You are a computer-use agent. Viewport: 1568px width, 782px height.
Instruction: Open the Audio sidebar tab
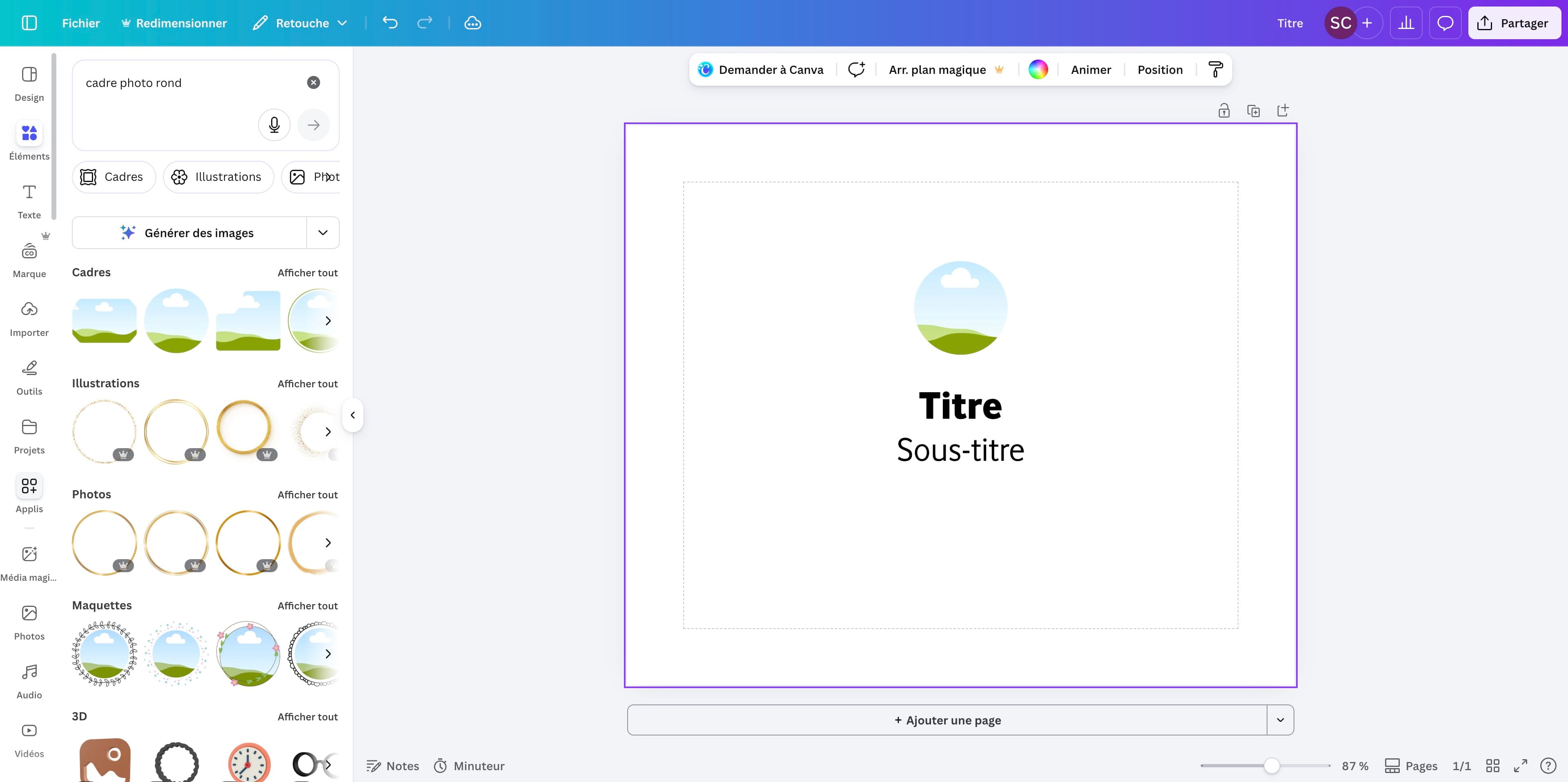tap(29, 682)
